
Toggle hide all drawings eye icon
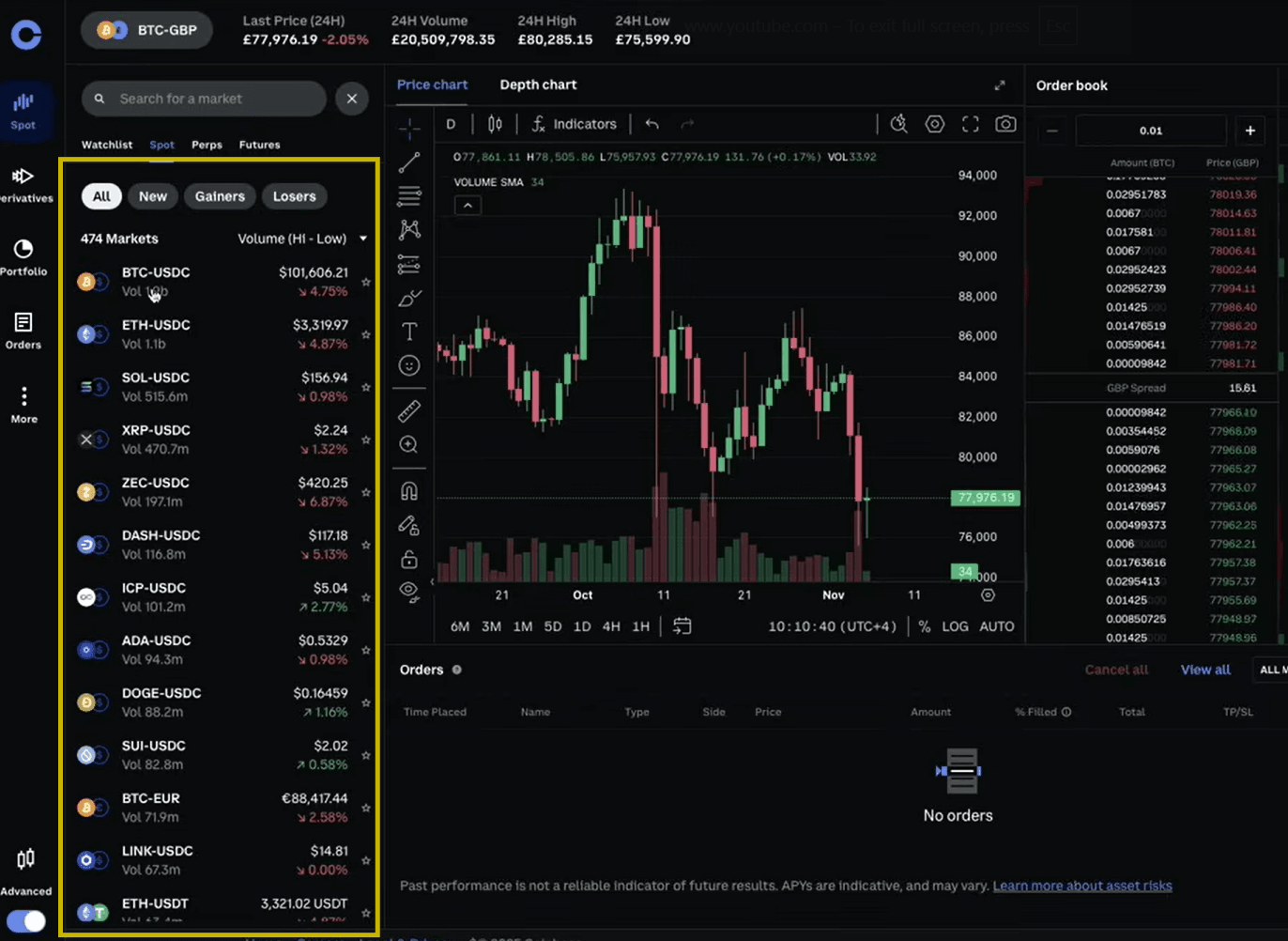pyautogui.click(x=409, y=591)
